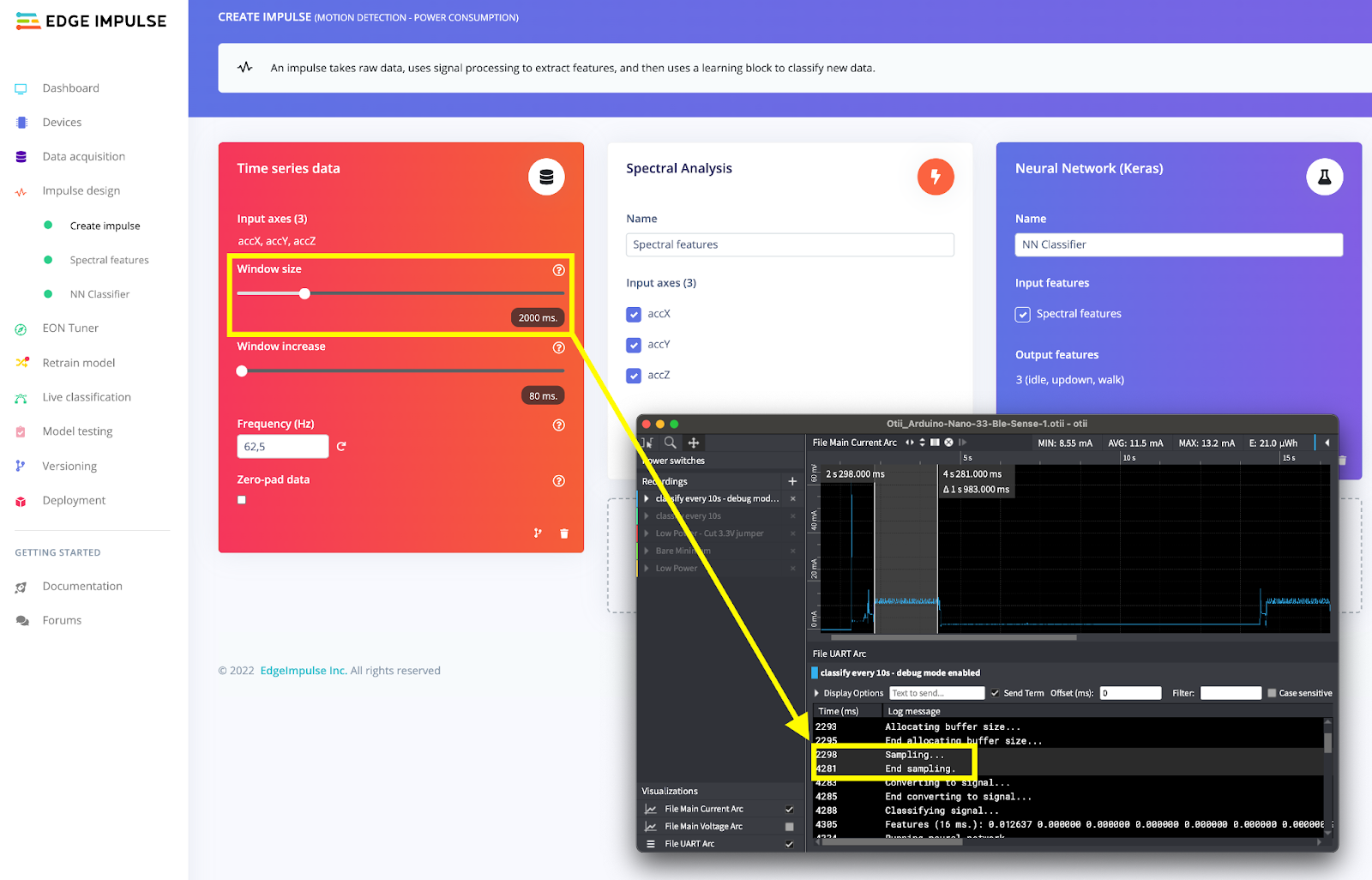Viewport: 1372px width, 880px height.
Task: Click the Model testing clipboard icon
Action: 21,432
